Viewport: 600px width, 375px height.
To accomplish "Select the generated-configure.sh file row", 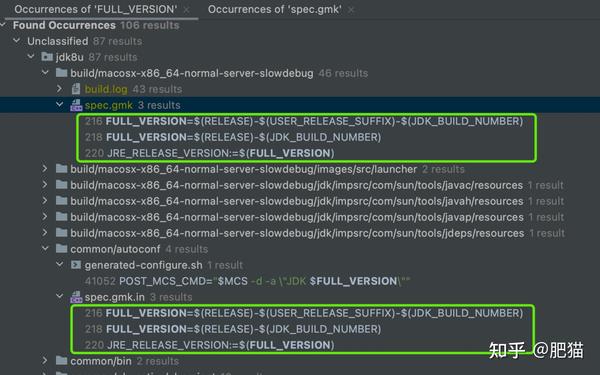I will (x=300, y=264).
